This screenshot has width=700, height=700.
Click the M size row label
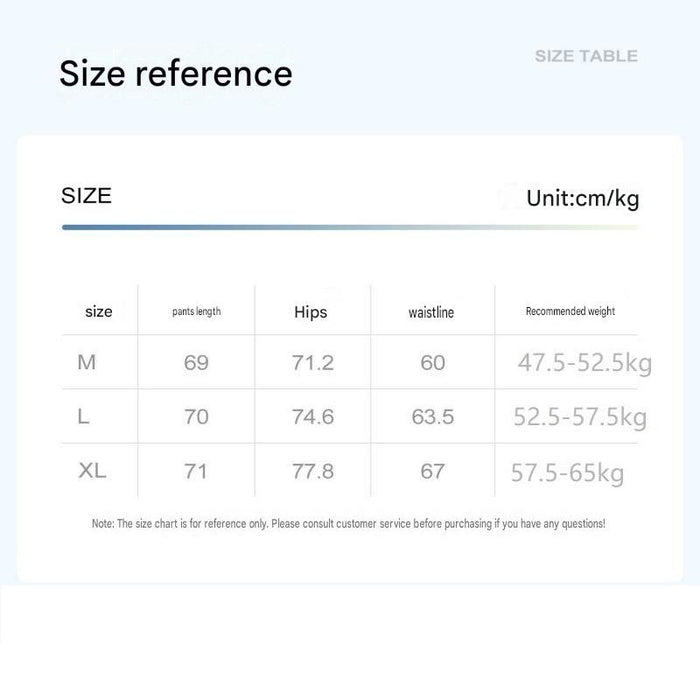(87, 362)
